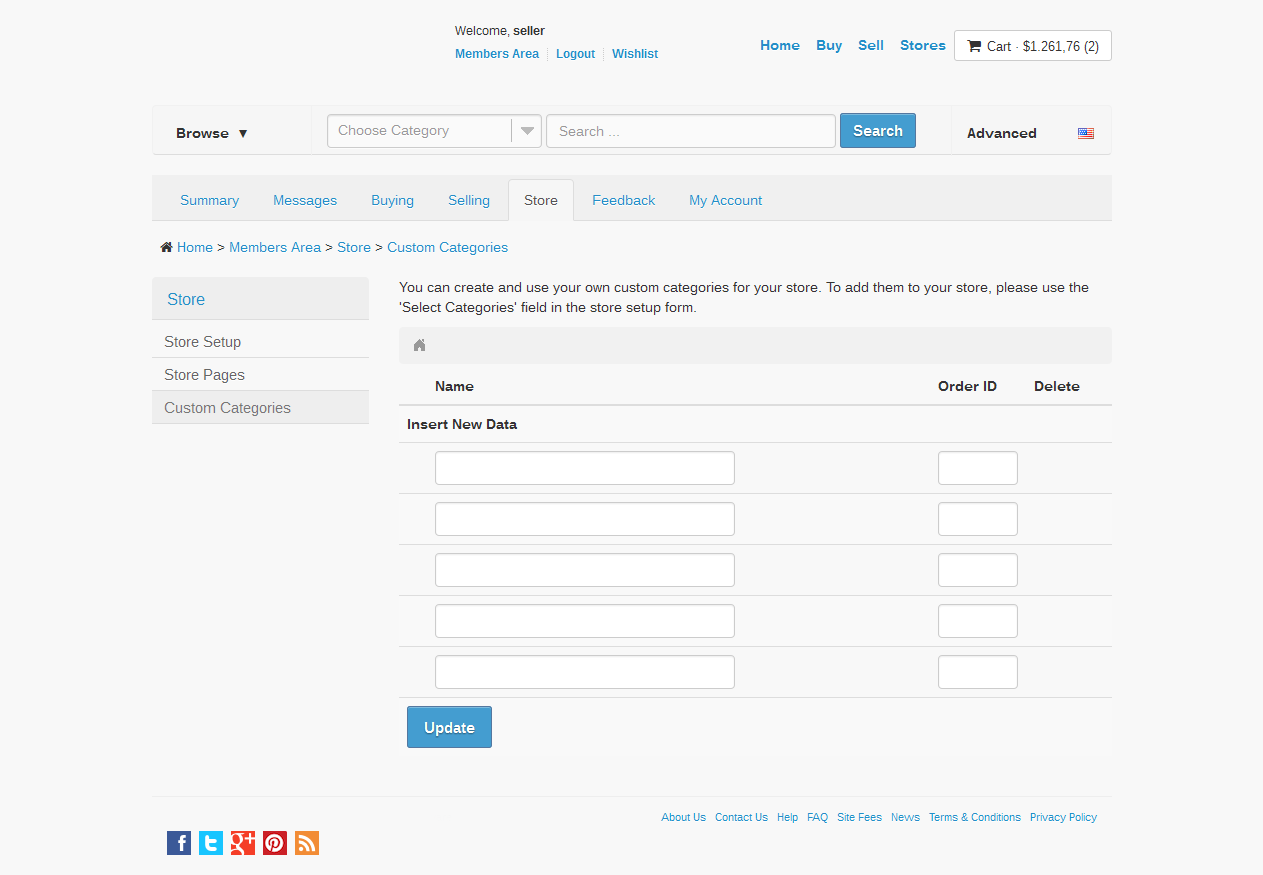Open the RSS feed icon
This screenshot has width=1263, height=875.
coord(307,843)
